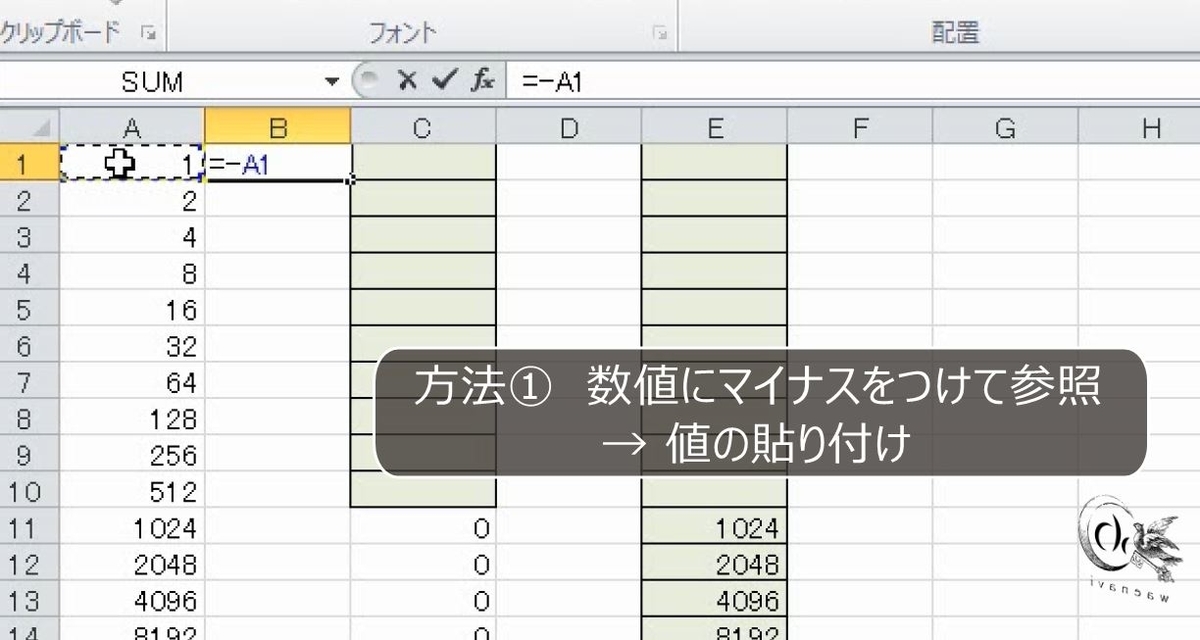Select column E header
This screenshot has height=640, width=1200.
coord(714,127)
